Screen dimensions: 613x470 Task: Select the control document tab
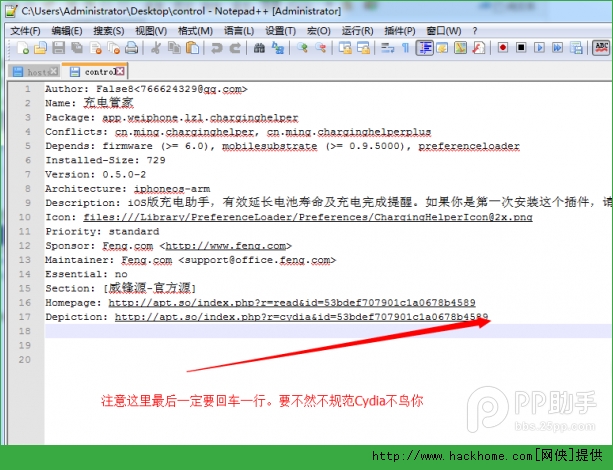[94, 72]
